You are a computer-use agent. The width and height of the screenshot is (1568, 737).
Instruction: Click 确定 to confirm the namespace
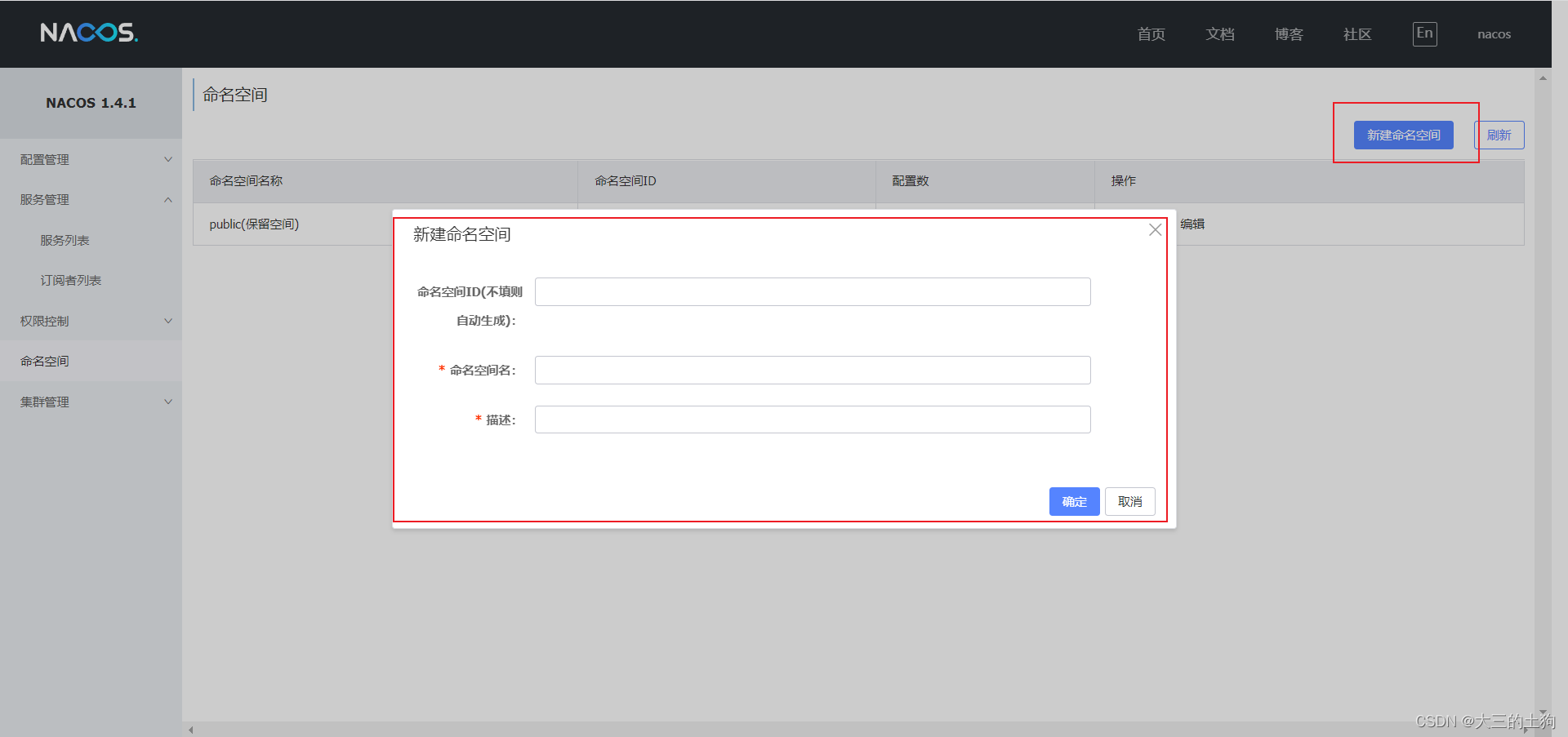tap(1075, 501)
